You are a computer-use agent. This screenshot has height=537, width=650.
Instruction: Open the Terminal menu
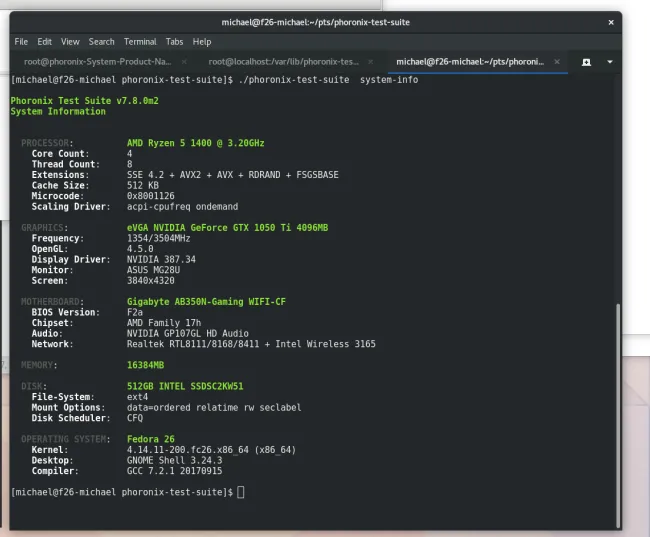tap(140, 42)
